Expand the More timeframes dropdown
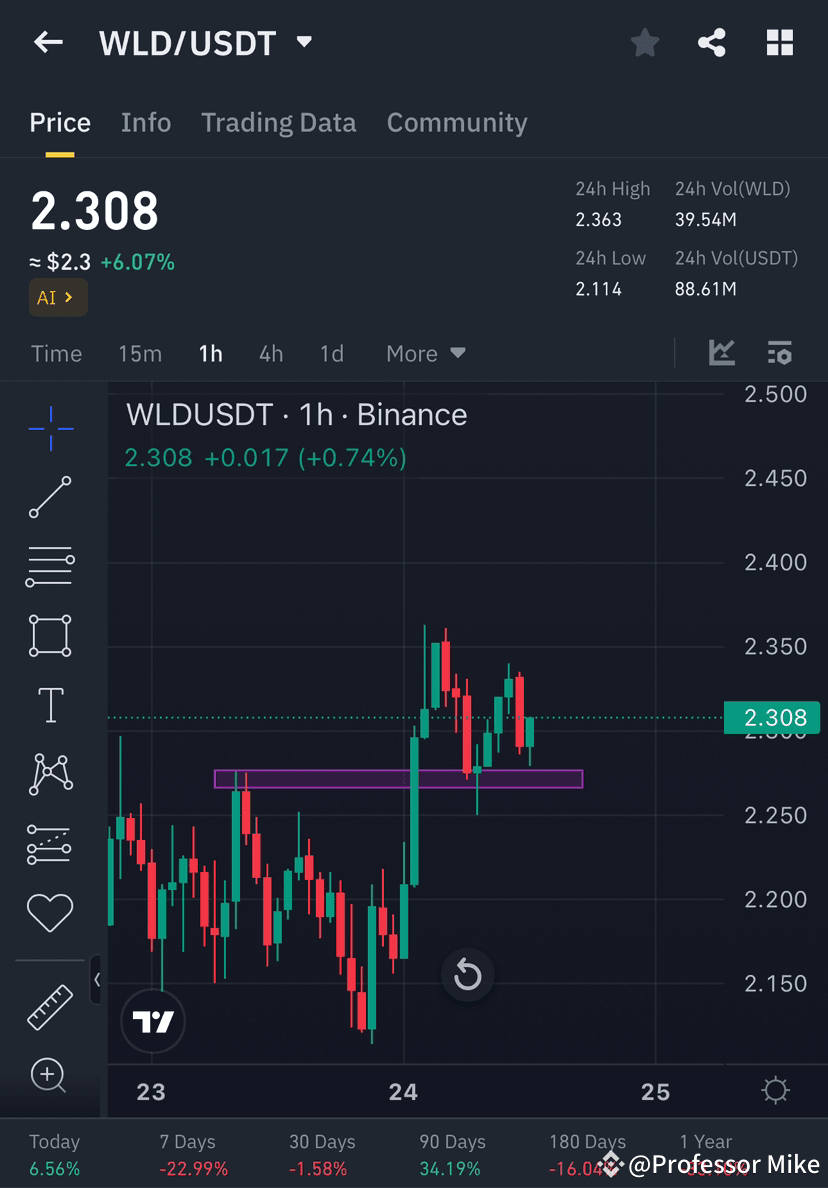The height and width of the screenshot is (1188, 828). (425, 353)
